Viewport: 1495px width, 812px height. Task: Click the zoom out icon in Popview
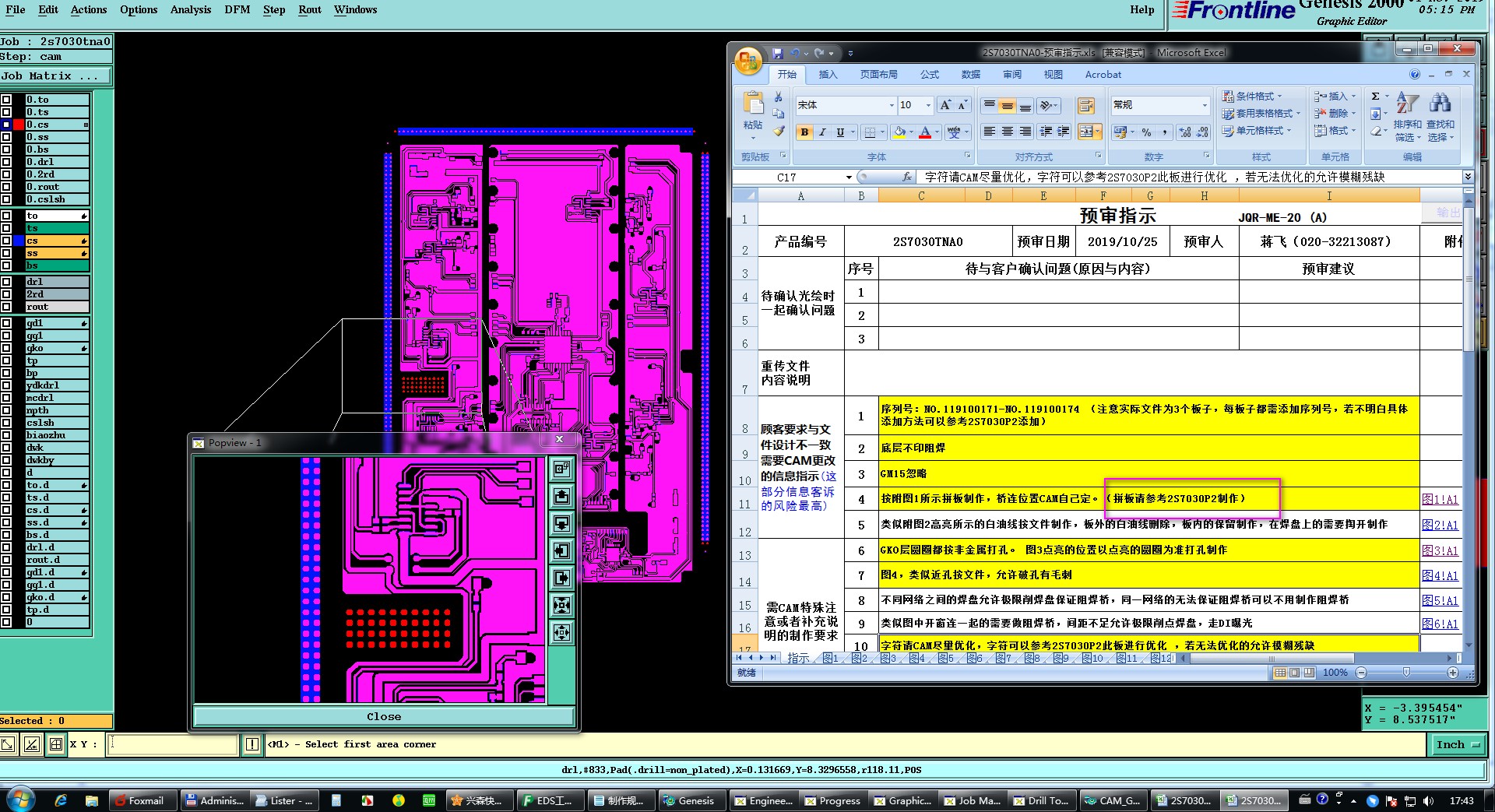(561, 632)
